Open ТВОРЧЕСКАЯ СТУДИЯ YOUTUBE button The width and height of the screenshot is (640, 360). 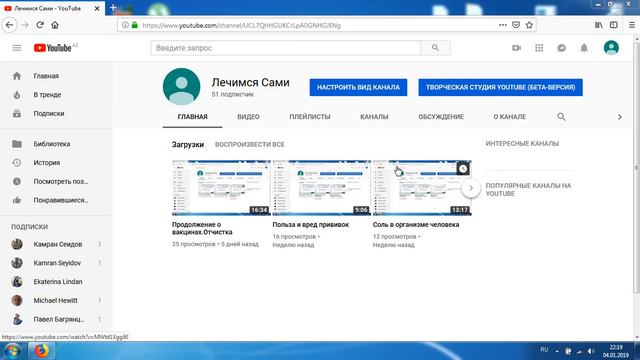pyautogui.click(x=500, y=87)
